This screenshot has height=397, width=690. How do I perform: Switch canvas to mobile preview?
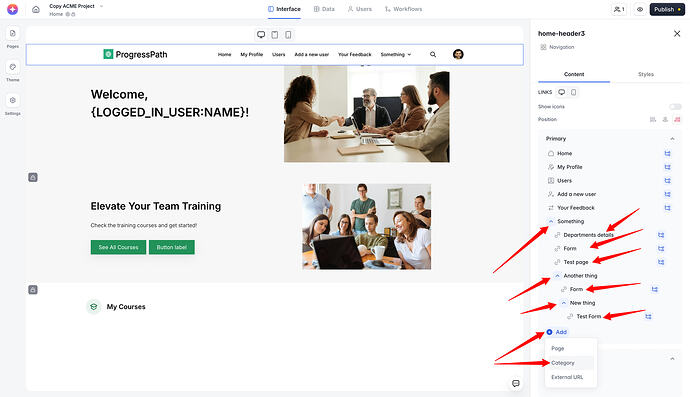pos(288,35)
